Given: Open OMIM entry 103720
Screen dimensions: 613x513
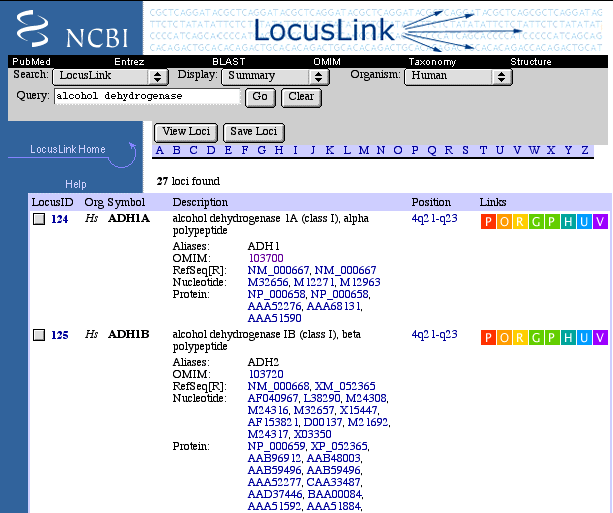Looking at the screenshot, I should pyautogui.click(x=266, y=374).
